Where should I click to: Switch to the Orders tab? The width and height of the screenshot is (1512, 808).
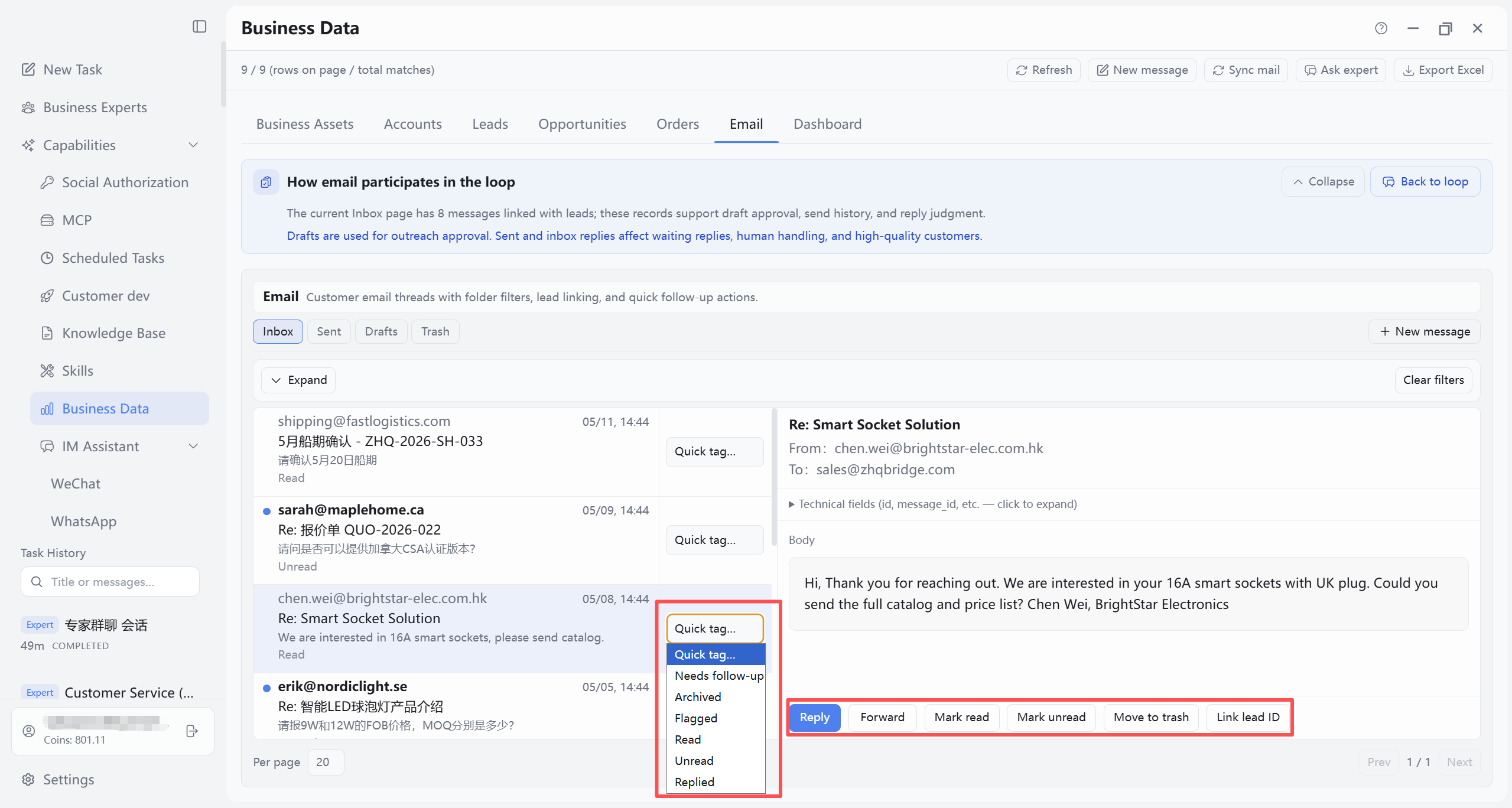tap(678, 125)
